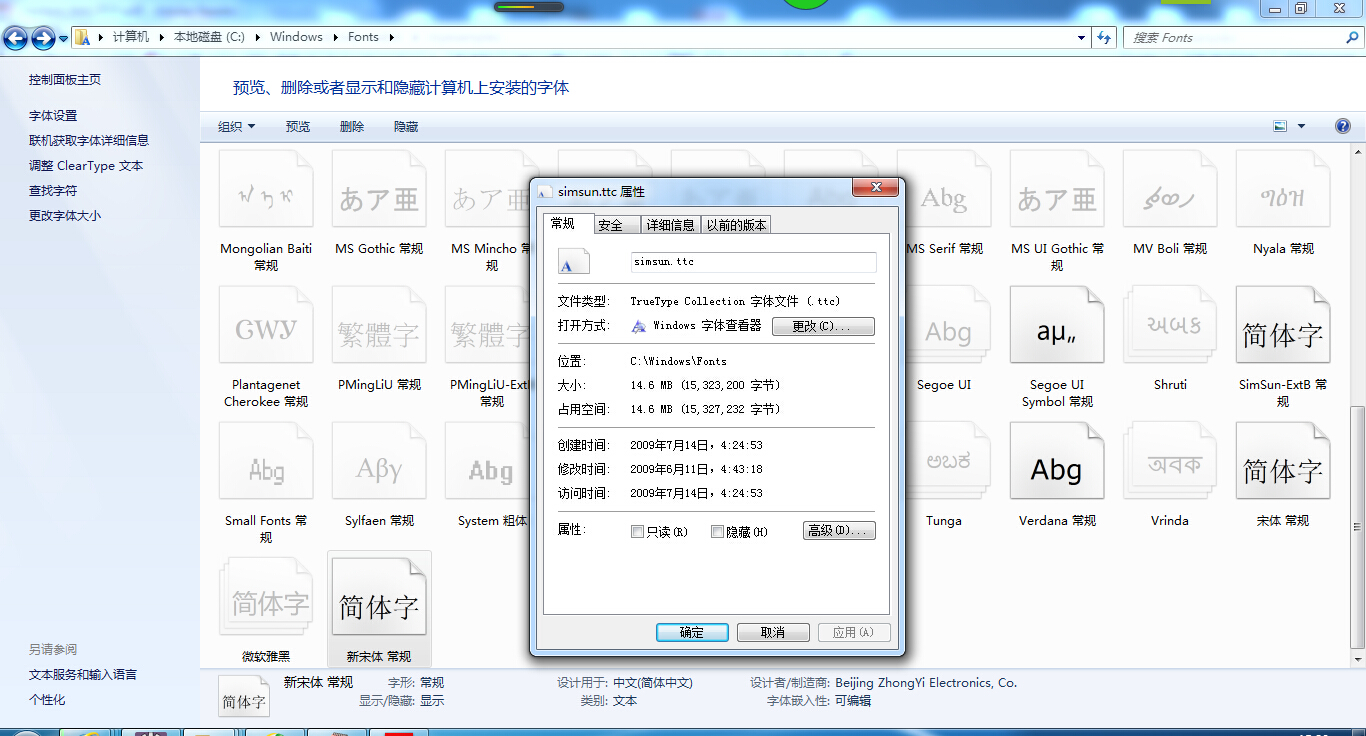Click the 计算机 breadcrumb segment

click(131, 37)
